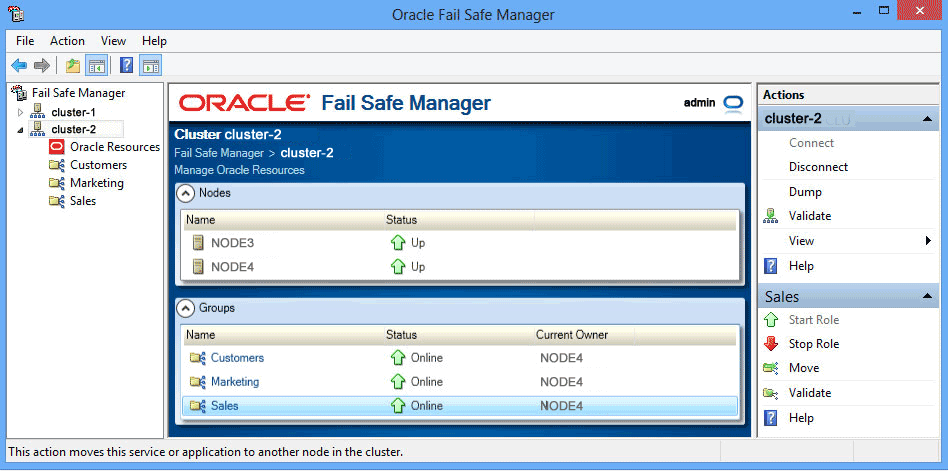Click the Customers folder icon in tree

57,164
